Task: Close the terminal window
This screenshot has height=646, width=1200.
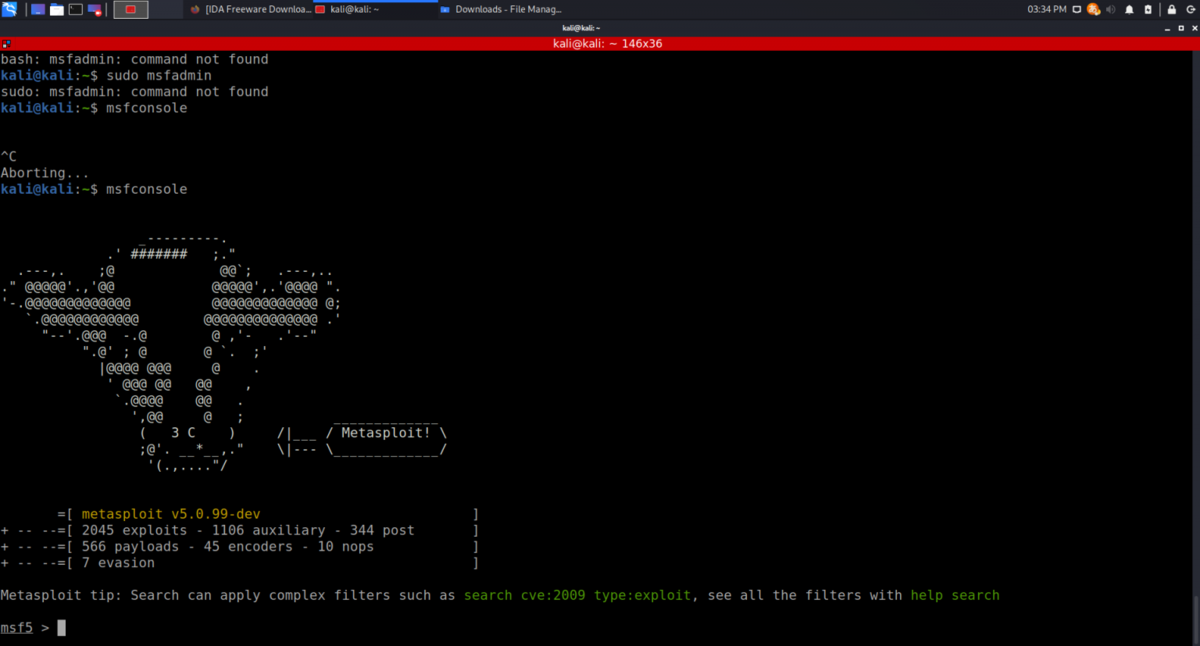Action: pyautogui.click(x=1194, y=28)
